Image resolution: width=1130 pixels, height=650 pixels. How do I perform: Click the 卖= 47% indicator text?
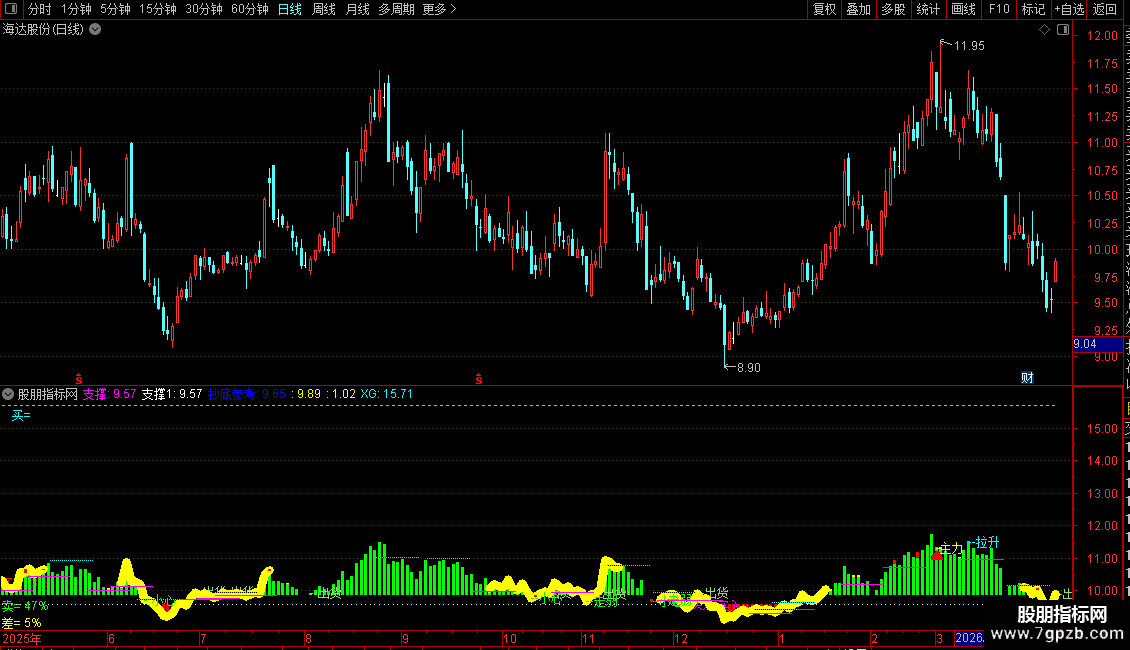25,606
